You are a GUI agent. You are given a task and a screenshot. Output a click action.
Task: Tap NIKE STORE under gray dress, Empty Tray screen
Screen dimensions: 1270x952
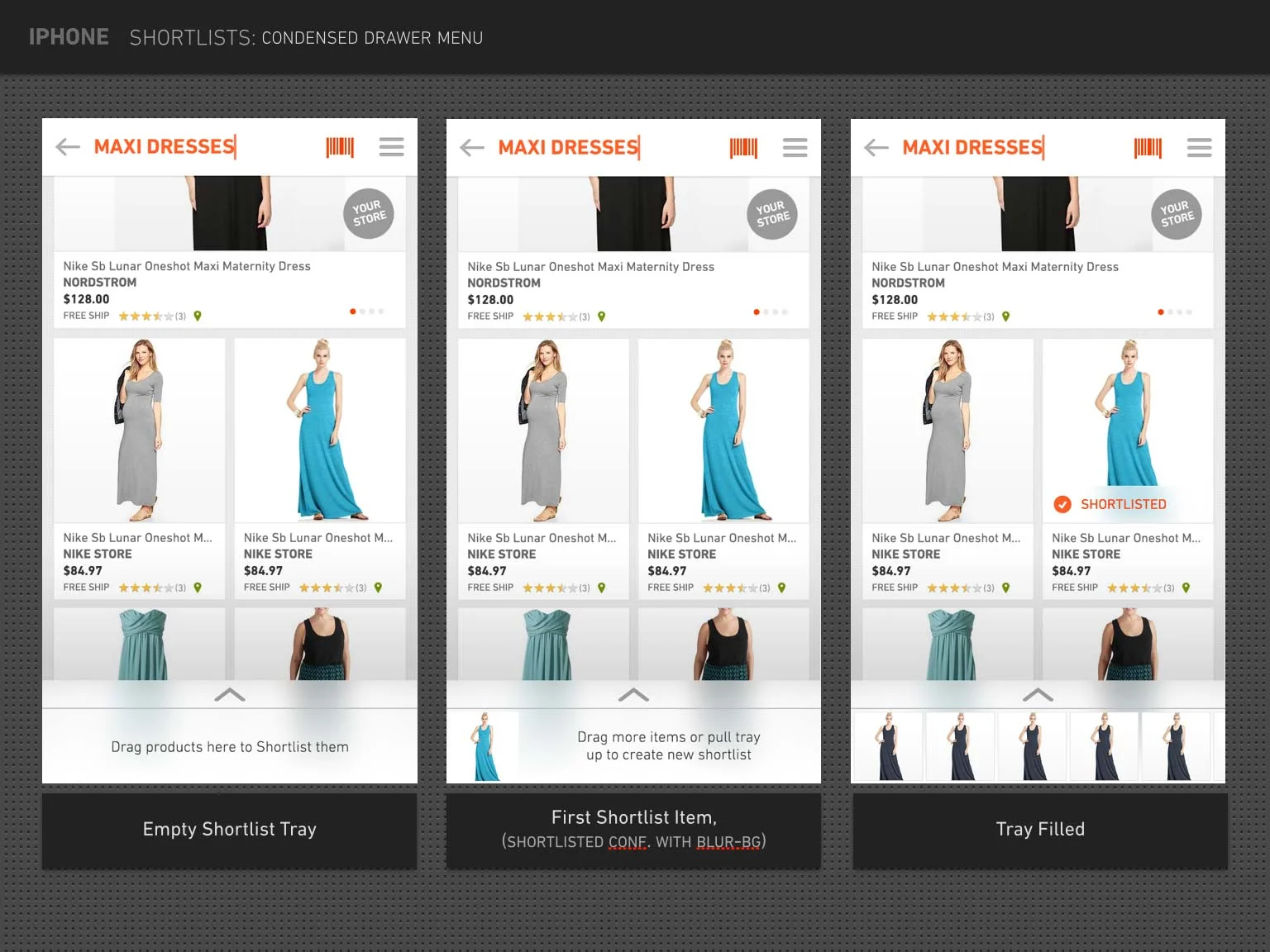98,554
